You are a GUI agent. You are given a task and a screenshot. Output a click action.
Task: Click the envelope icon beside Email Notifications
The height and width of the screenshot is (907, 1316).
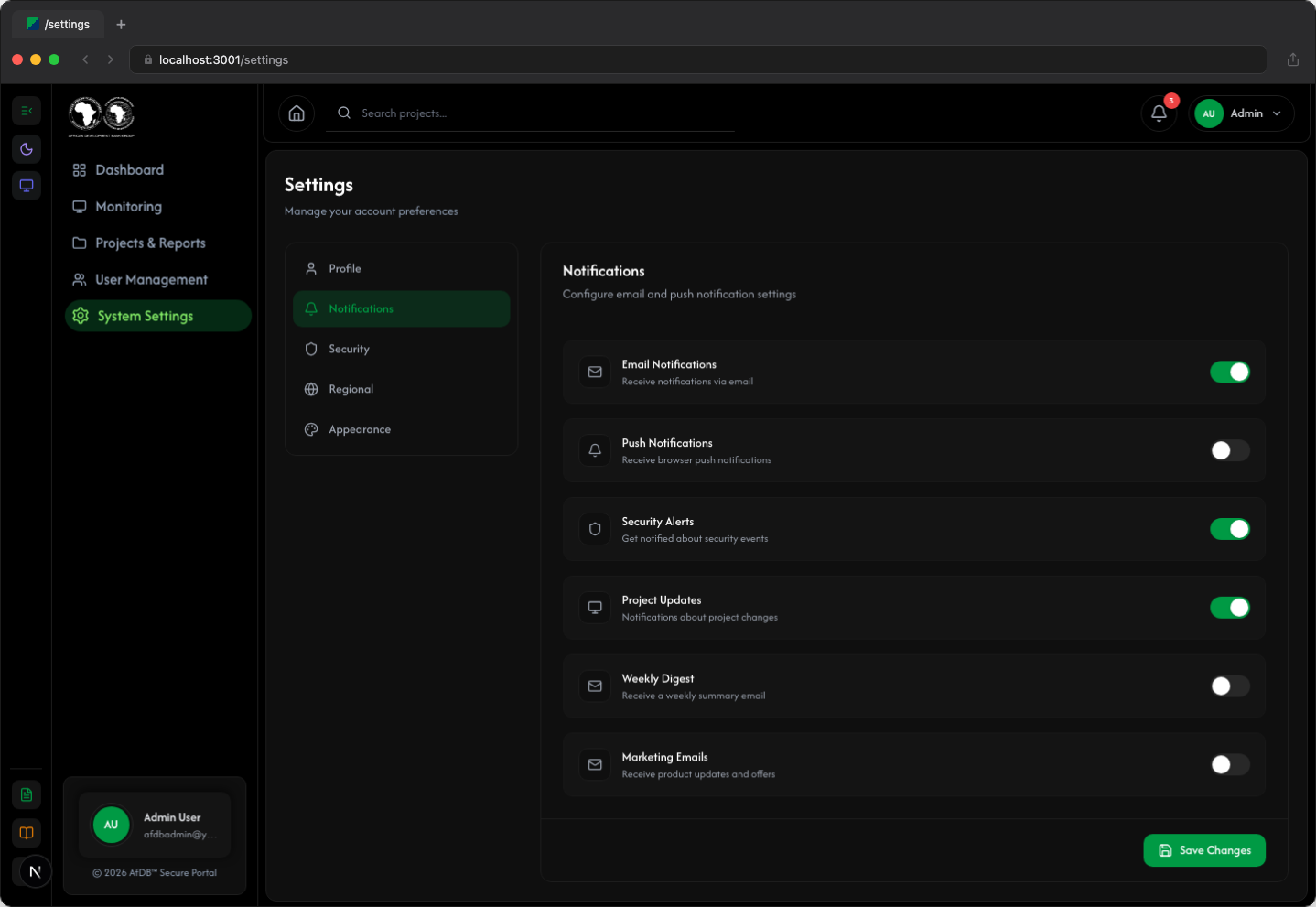[595, 372]
